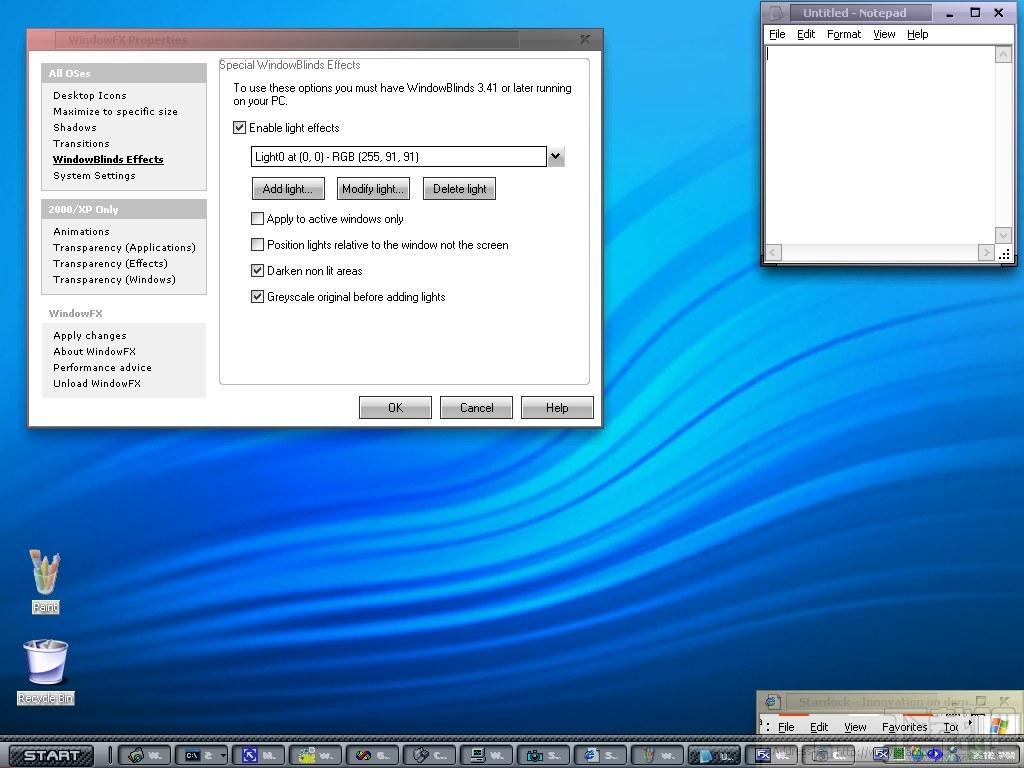The width and height of the screenshot is (1024, 768).
Task: Toggle Enable light effects checkbox
Action: (240, 128)
